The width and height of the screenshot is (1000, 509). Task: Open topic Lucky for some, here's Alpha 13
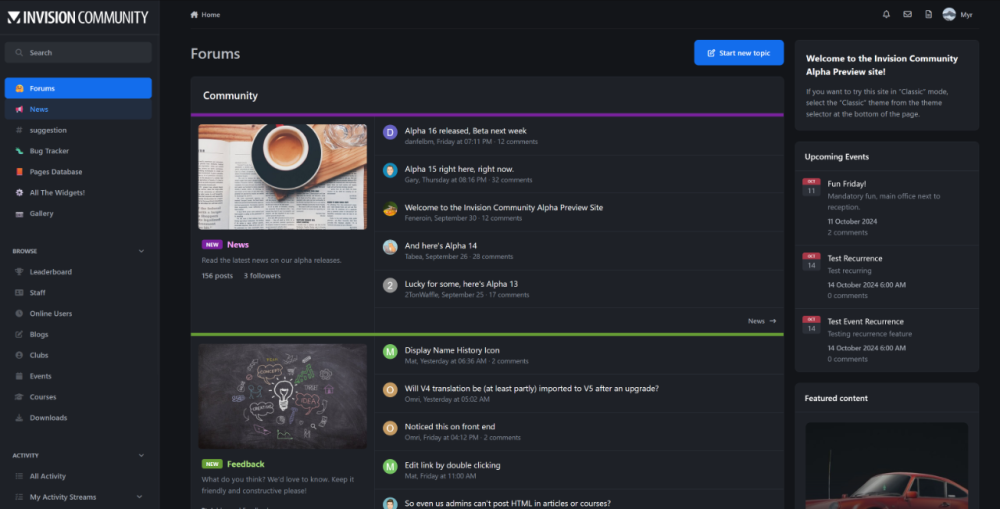point(461,284)
